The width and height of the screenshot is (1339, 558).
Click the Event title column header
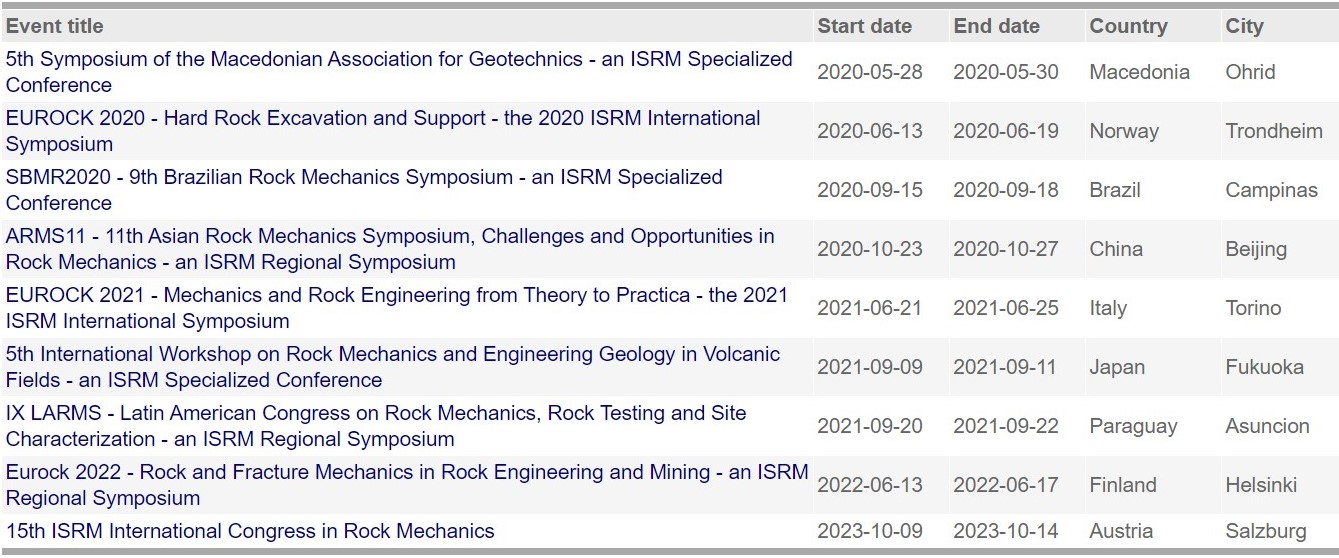pyautogui.click(x=55, y=26)
